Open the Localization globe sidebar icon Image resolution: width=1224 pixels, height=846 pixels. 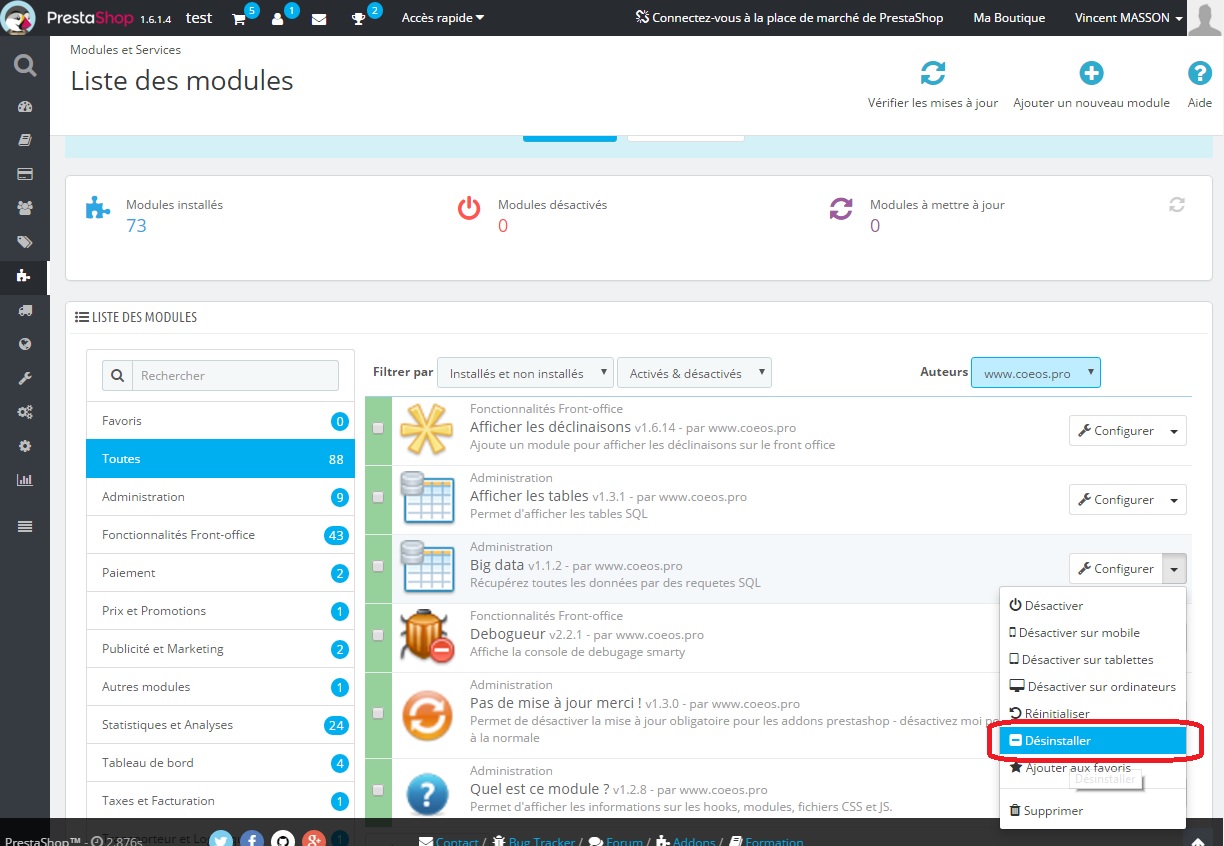(25, 344)
